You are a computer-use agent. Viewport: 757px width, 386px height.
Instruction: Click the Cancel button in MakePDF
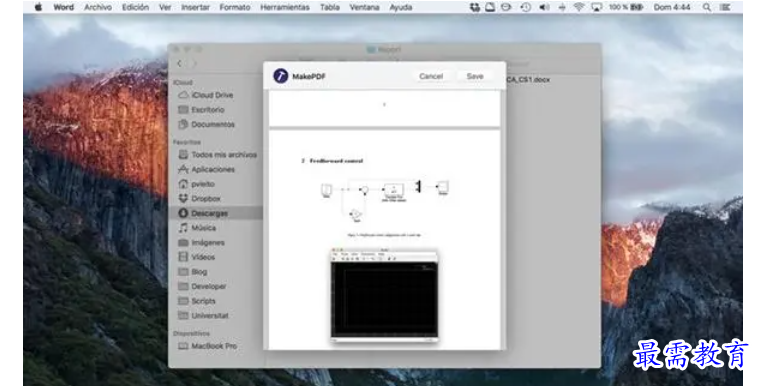coord(431,76)
